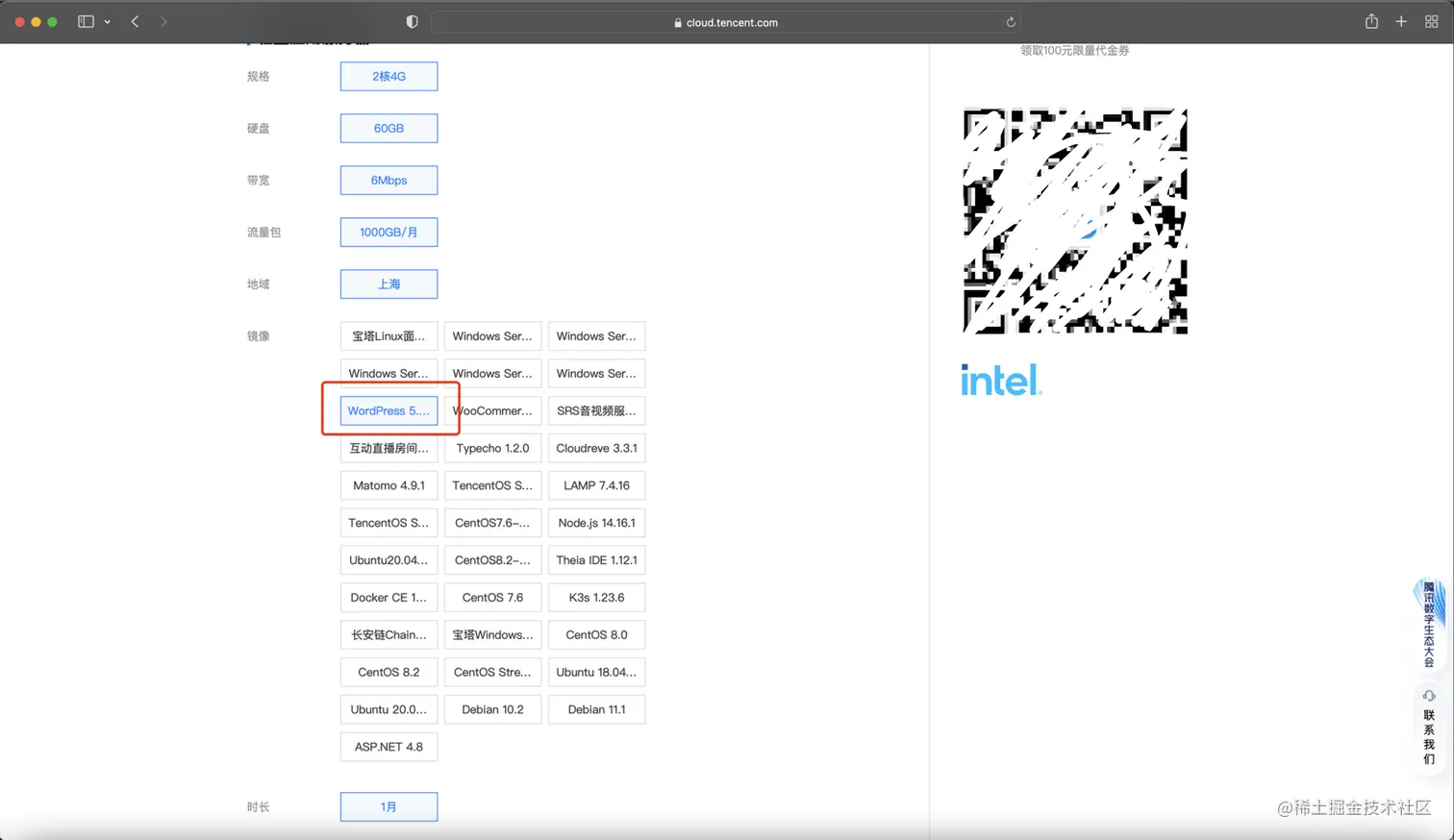Choose the 互动直播房间... image
Screen dimensions: 1454x840
click(x=389, y=448)
